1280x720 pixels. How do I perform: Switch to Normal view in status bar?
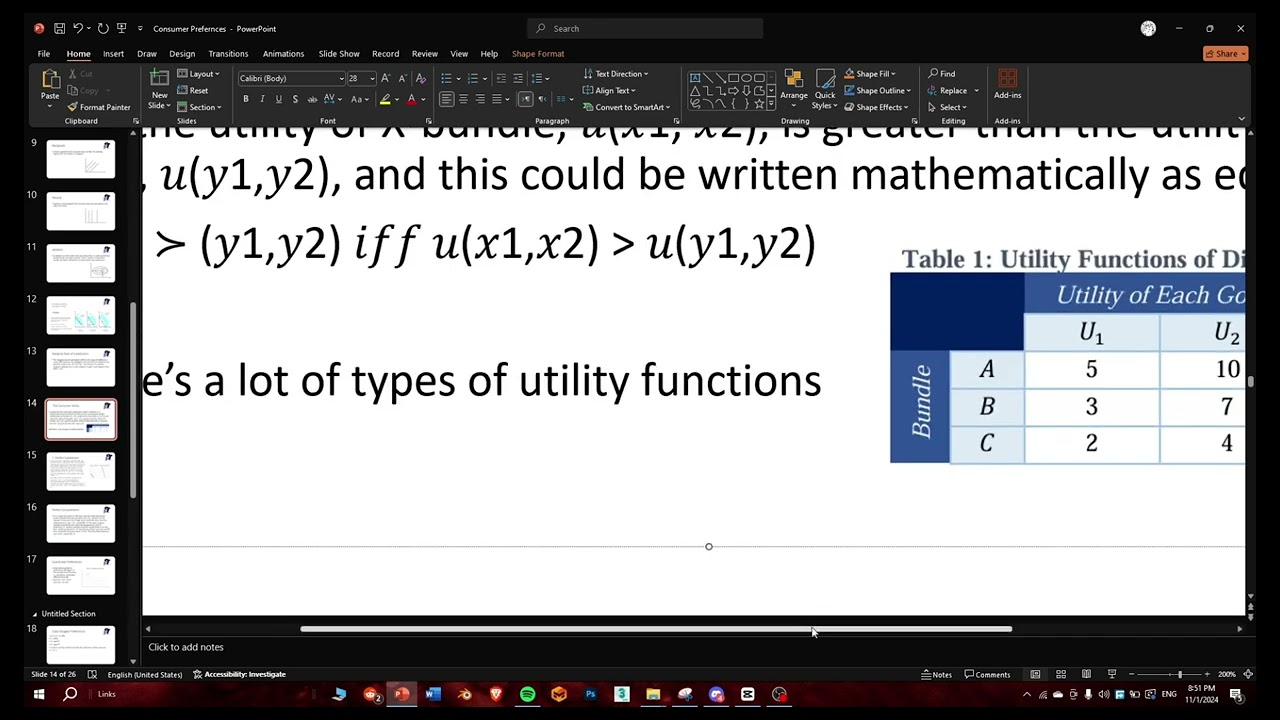[x=1035, y=674]
